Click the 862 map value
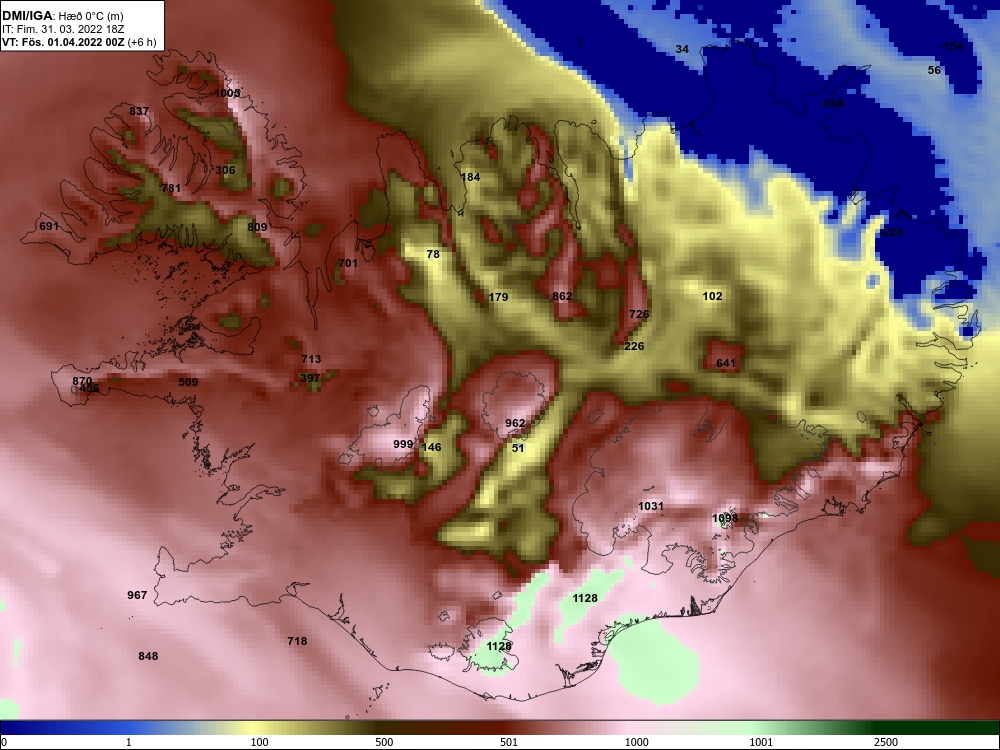The image size is (1000, 750). [562, 296]
